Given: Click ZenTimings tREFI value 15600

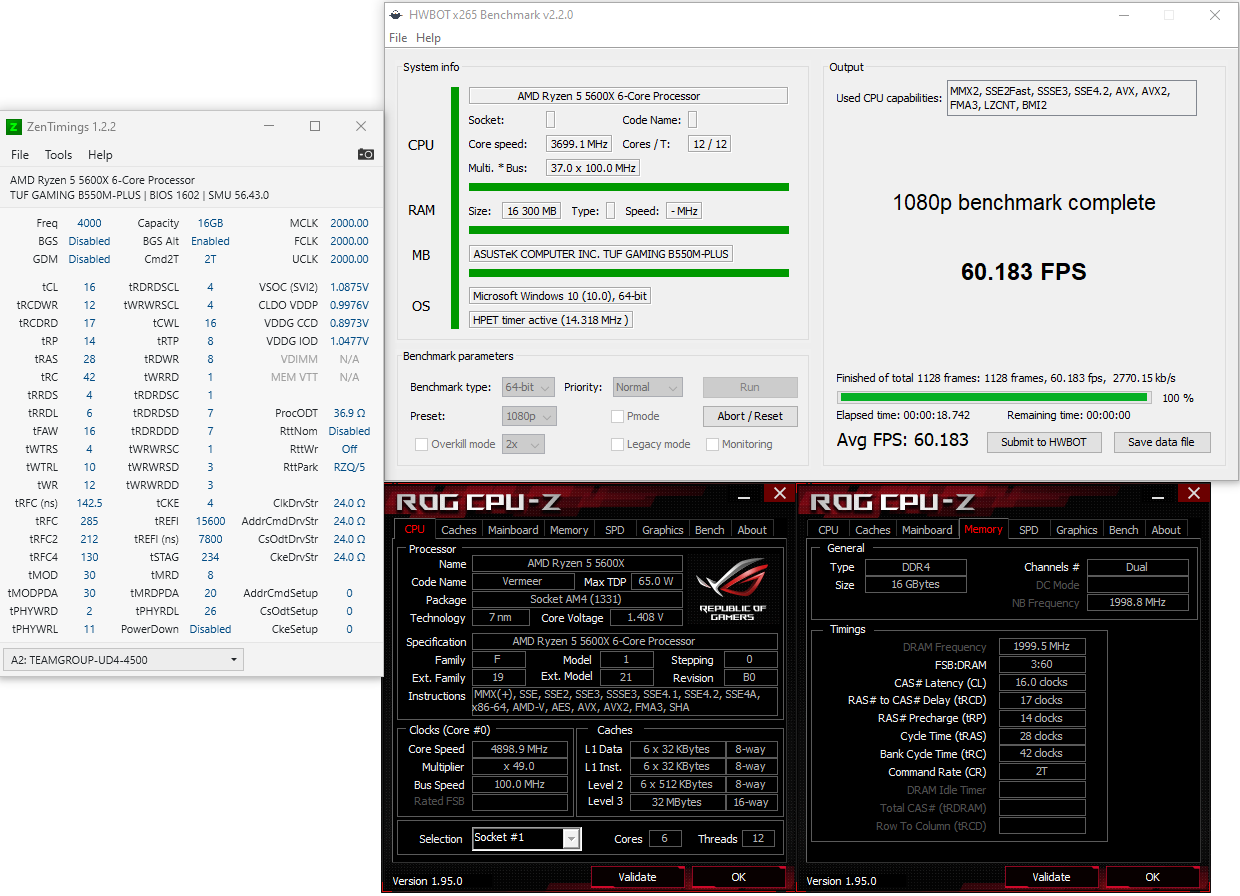Looking at the screenshot, I should [210, 521].
